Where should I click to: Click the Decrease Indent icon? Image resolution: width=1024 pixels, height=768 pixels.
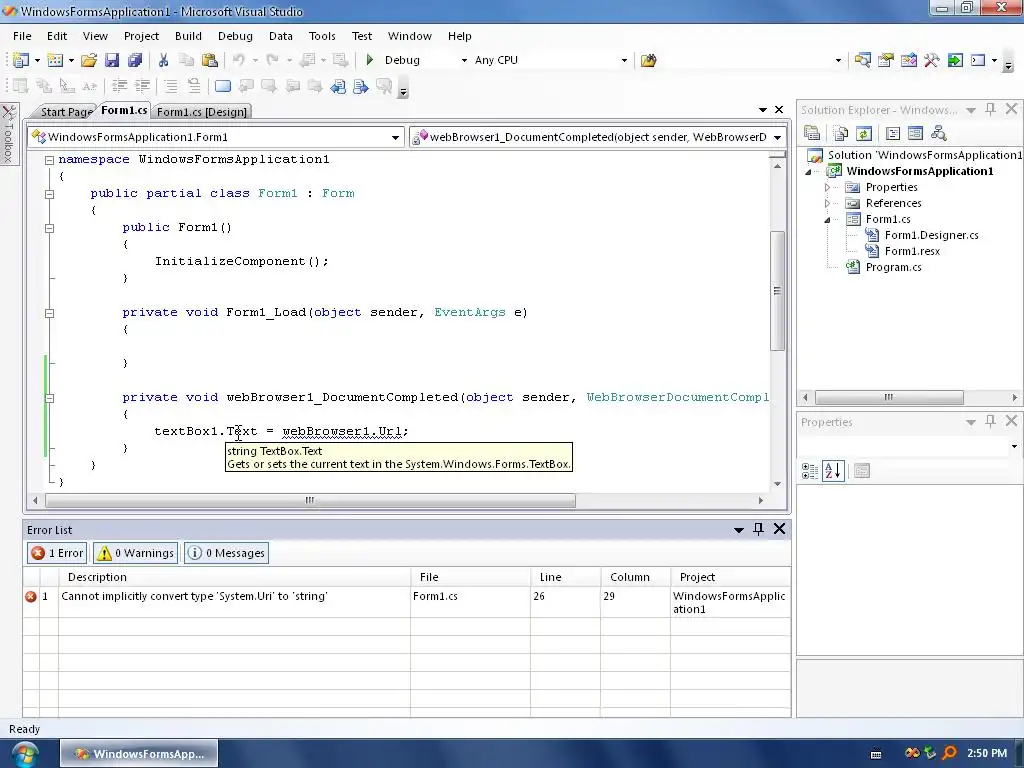pyautogui.click(x=120, y=86)
